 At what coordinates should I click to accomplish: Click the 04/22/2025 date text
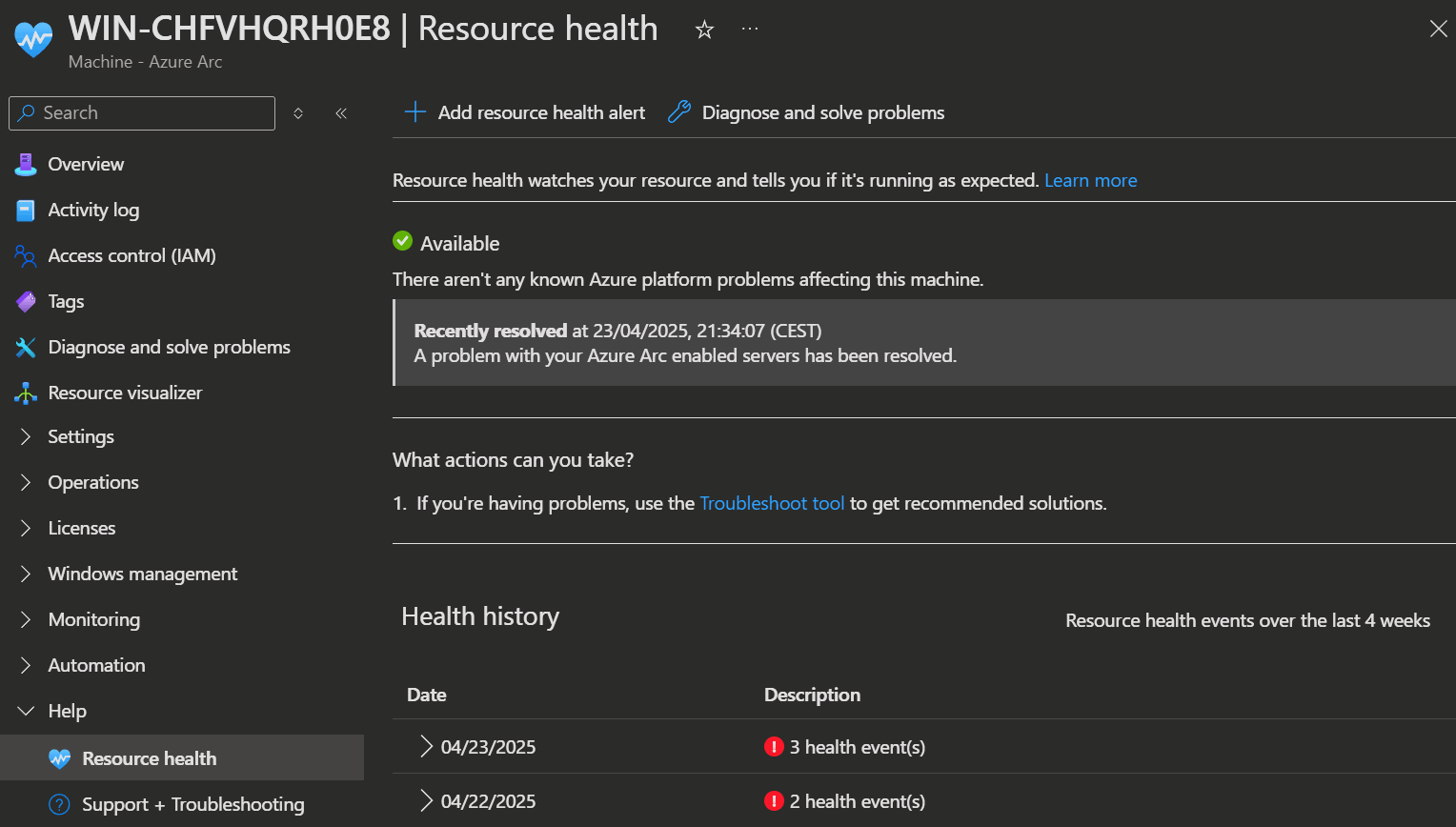(488, 801)
